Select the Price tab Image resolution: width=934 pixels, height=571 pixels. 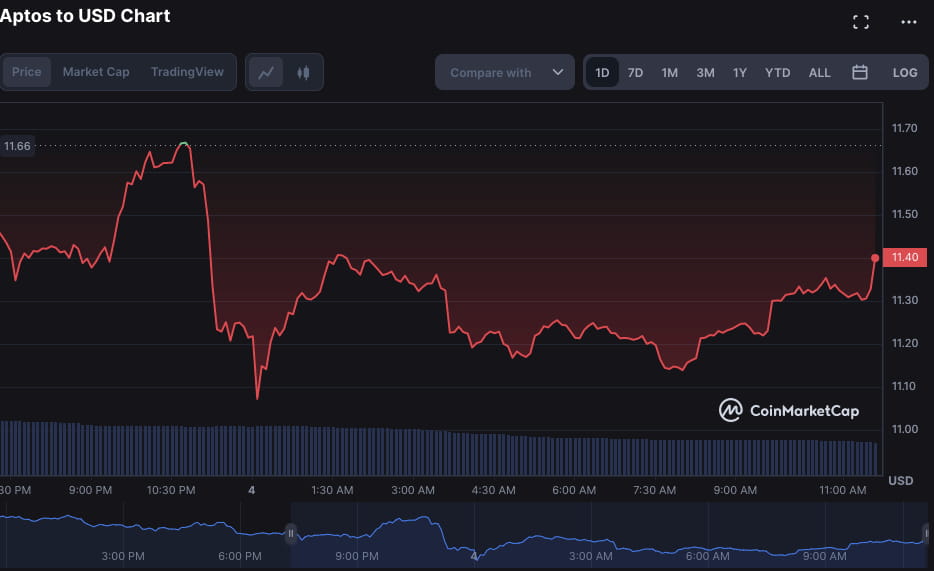pyautogui.click(x=27, y=72)
